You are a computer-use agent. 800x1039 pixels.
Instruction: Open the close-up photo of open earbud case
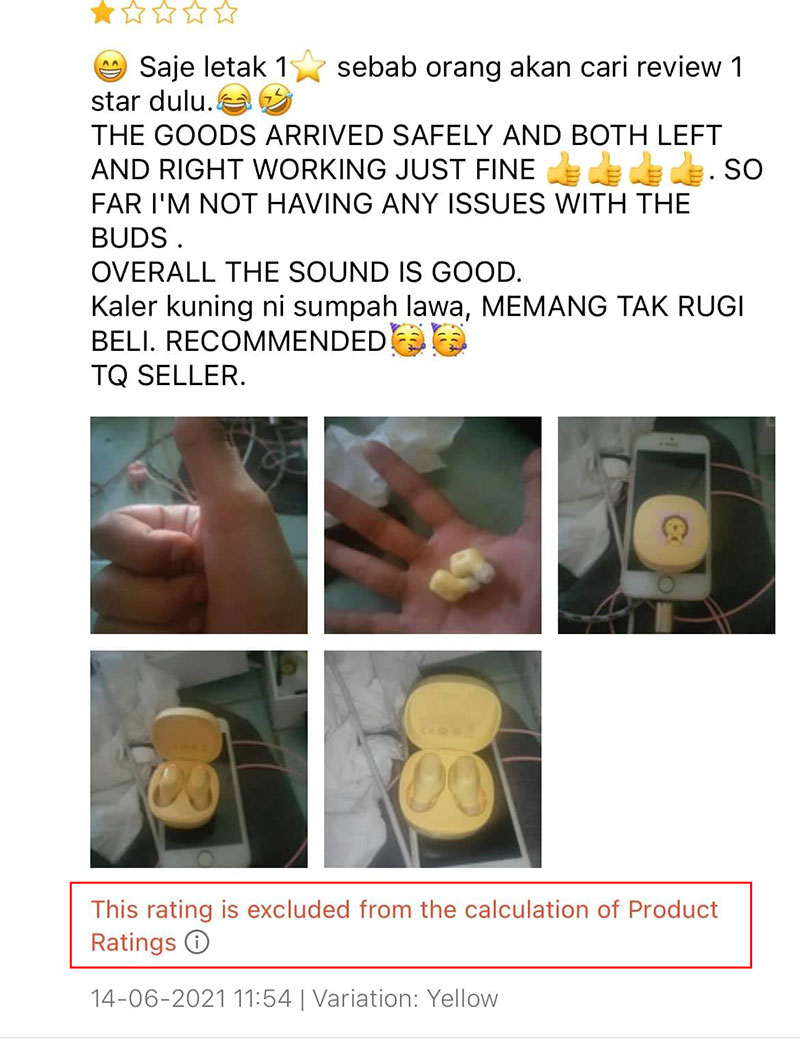[x=433, y=759]
